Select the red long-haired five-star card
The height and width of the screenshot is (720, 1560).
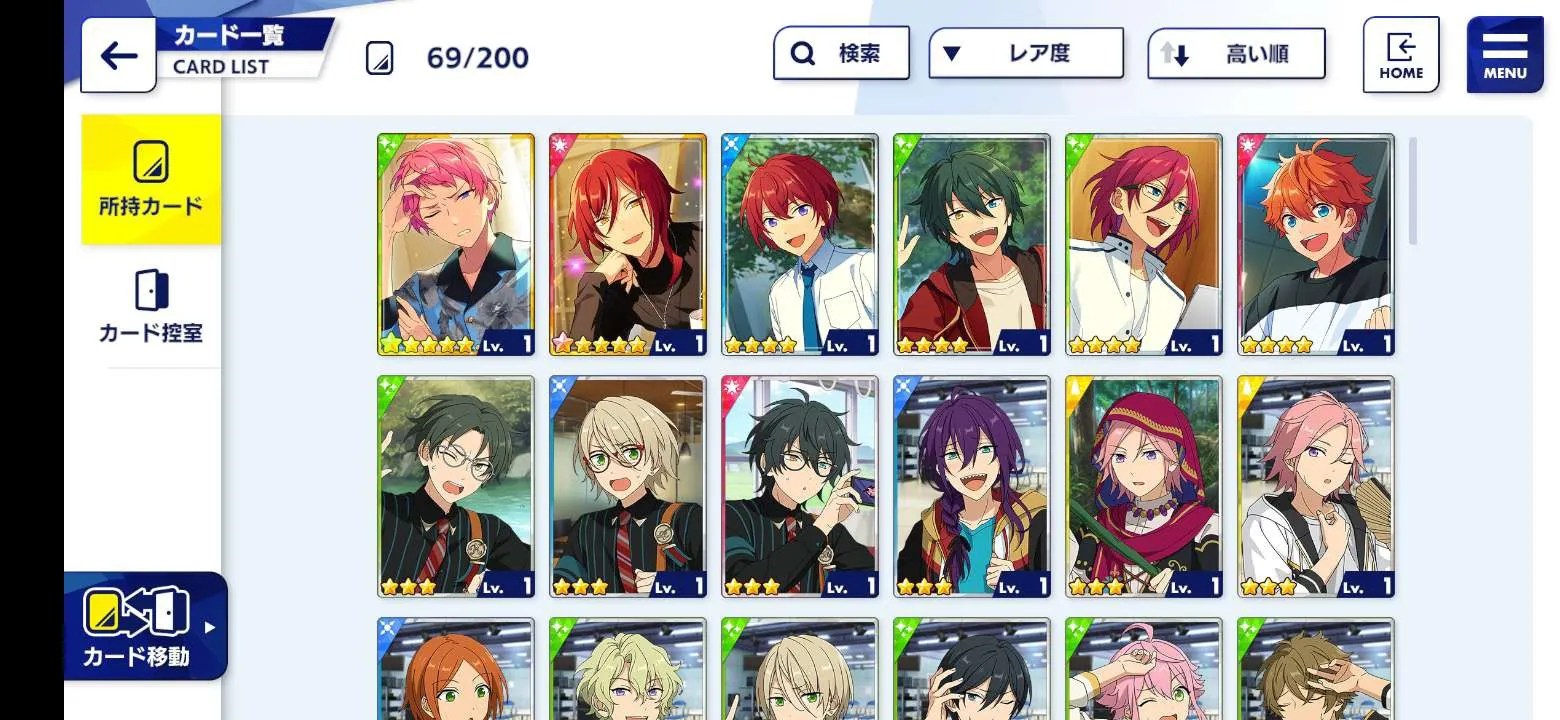(x=628, y=244)
